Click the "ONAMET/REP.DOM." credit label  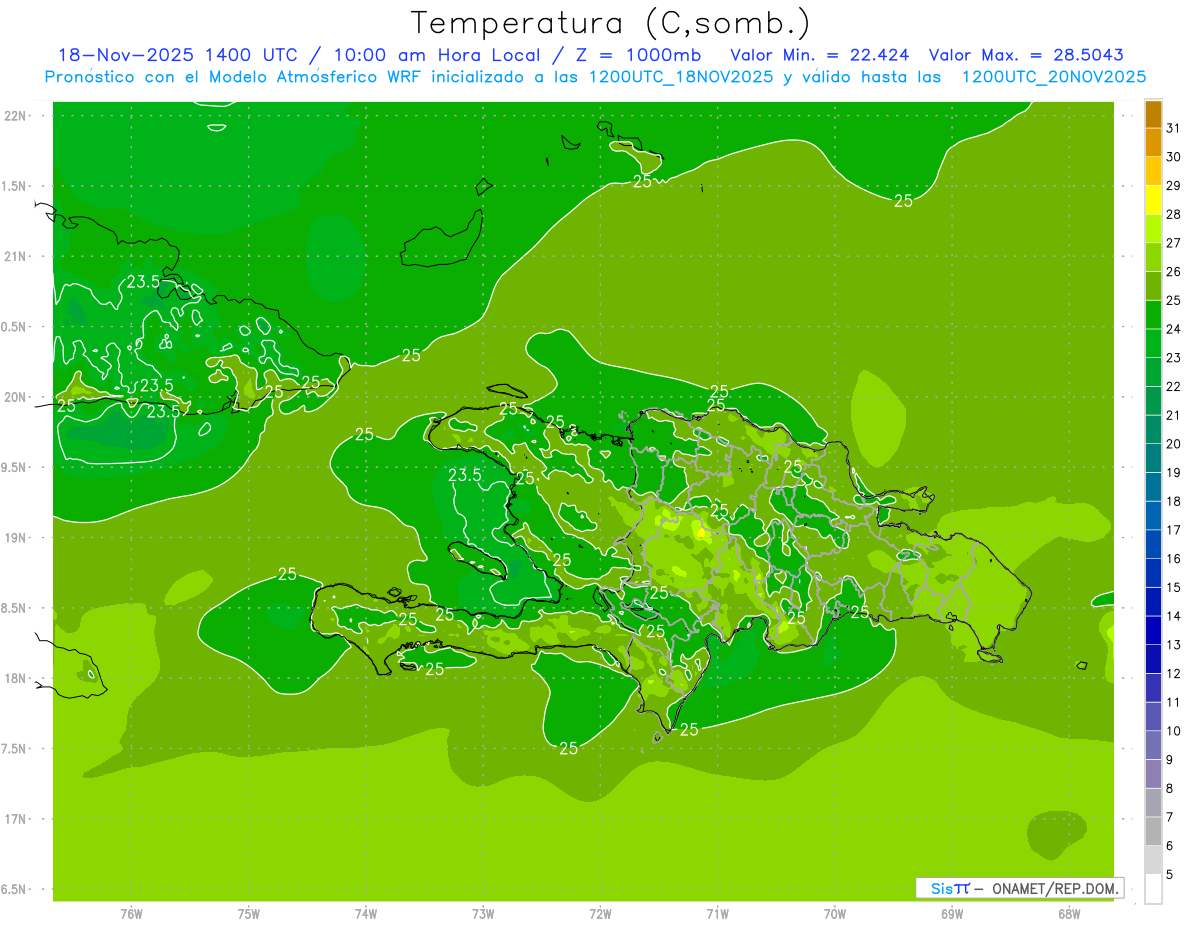tap(1056, 888)
